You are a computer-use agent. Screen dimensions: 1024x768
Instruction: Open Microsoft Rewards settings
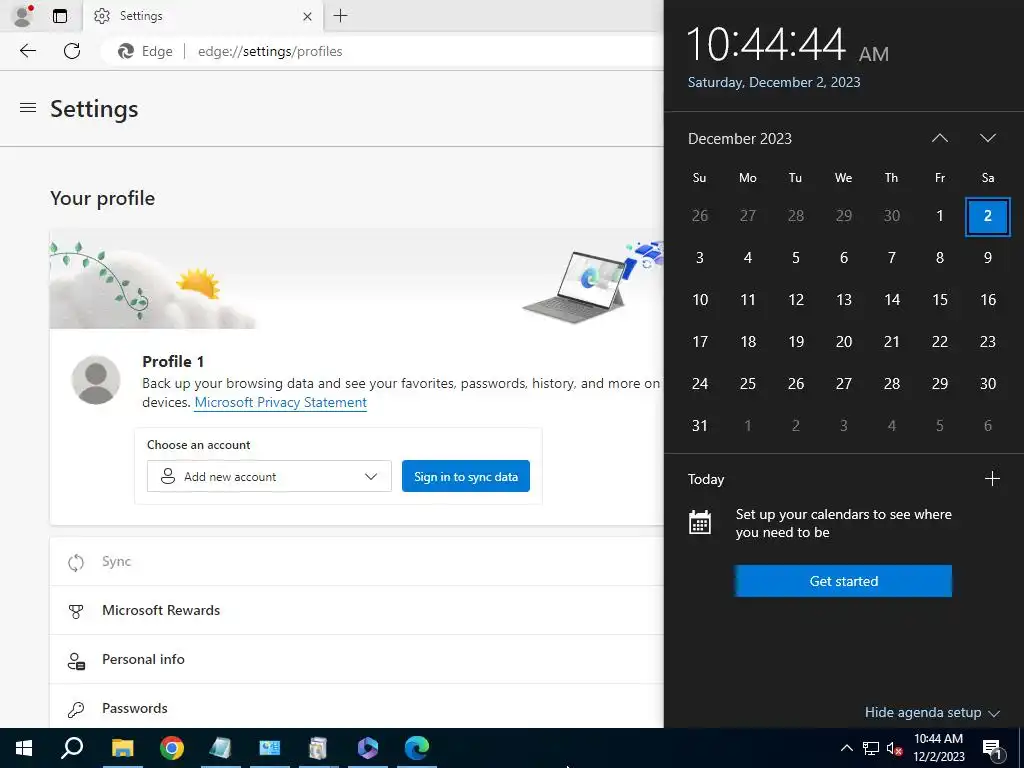(x=357, y=611)
